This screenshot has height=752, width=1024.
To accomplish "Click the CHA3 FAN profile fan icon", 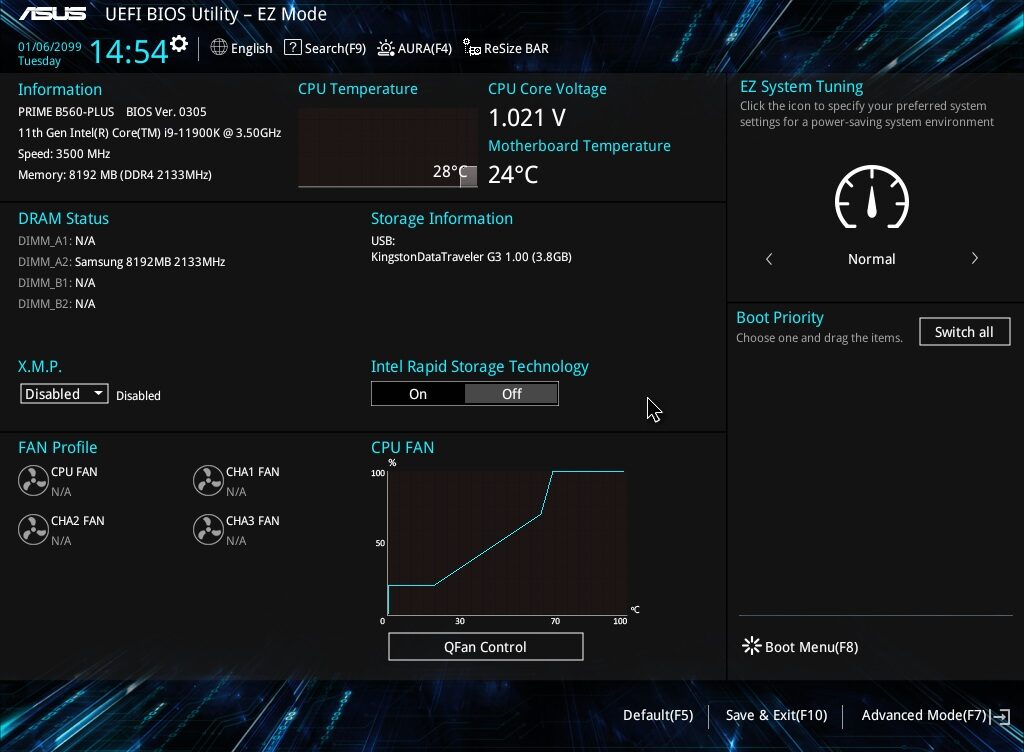I will (208, 529).
